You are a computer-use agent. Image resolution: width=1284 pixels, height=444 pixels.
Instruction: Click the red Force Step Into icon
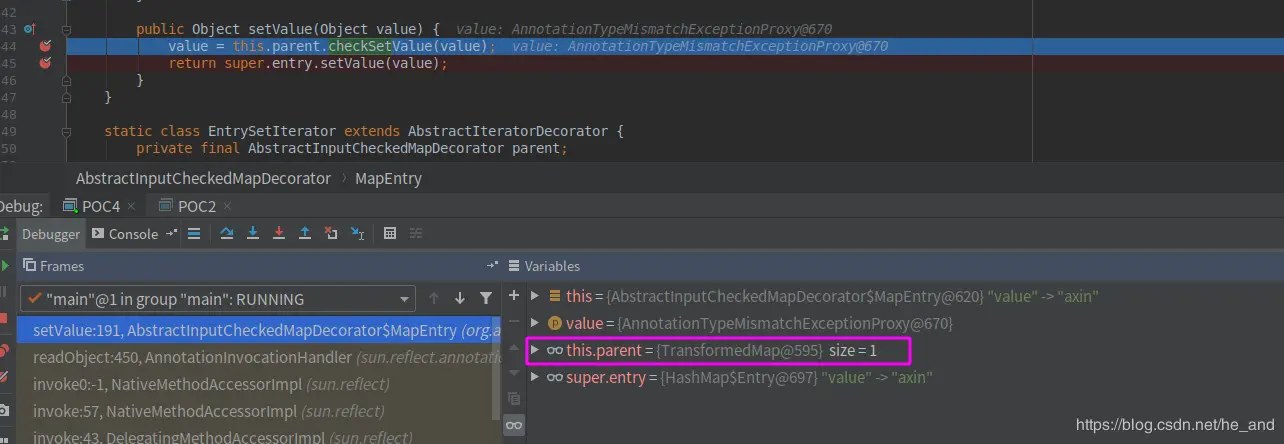tap(279, 233)
